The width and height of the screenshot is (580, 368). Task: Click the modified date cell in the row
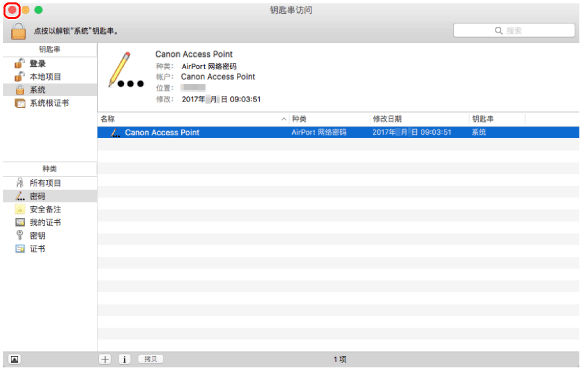pos(412,132)
